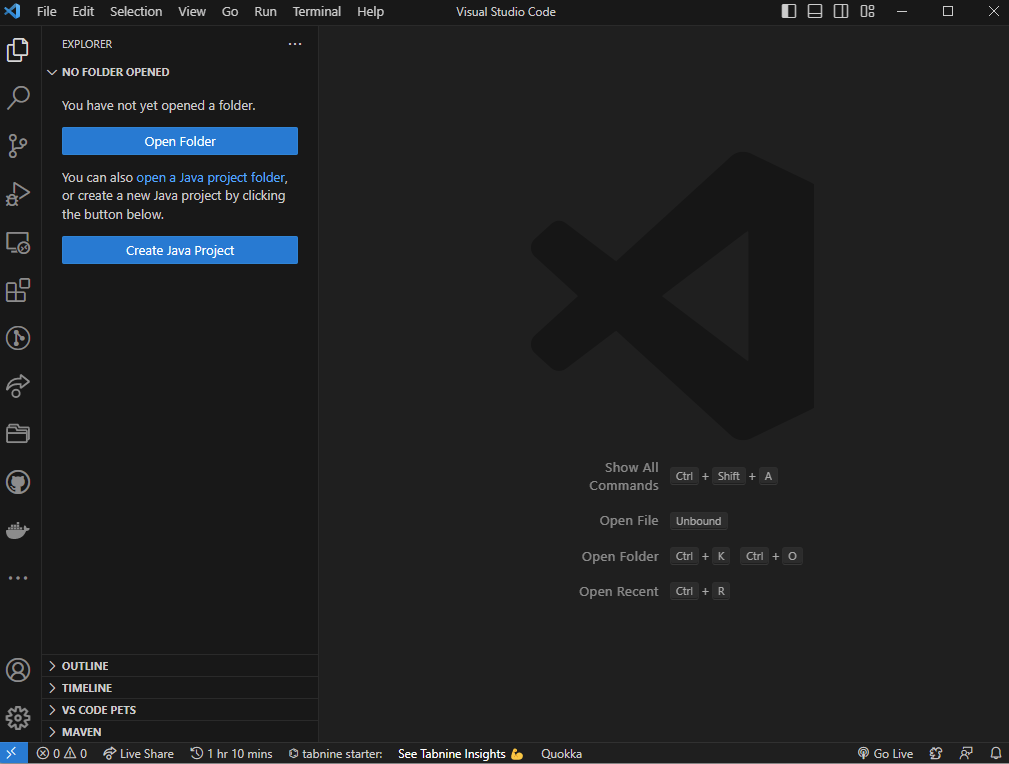Open the Live Share activity bar icon
Screen dimensions: 1009x764
(x=18, y=386)
